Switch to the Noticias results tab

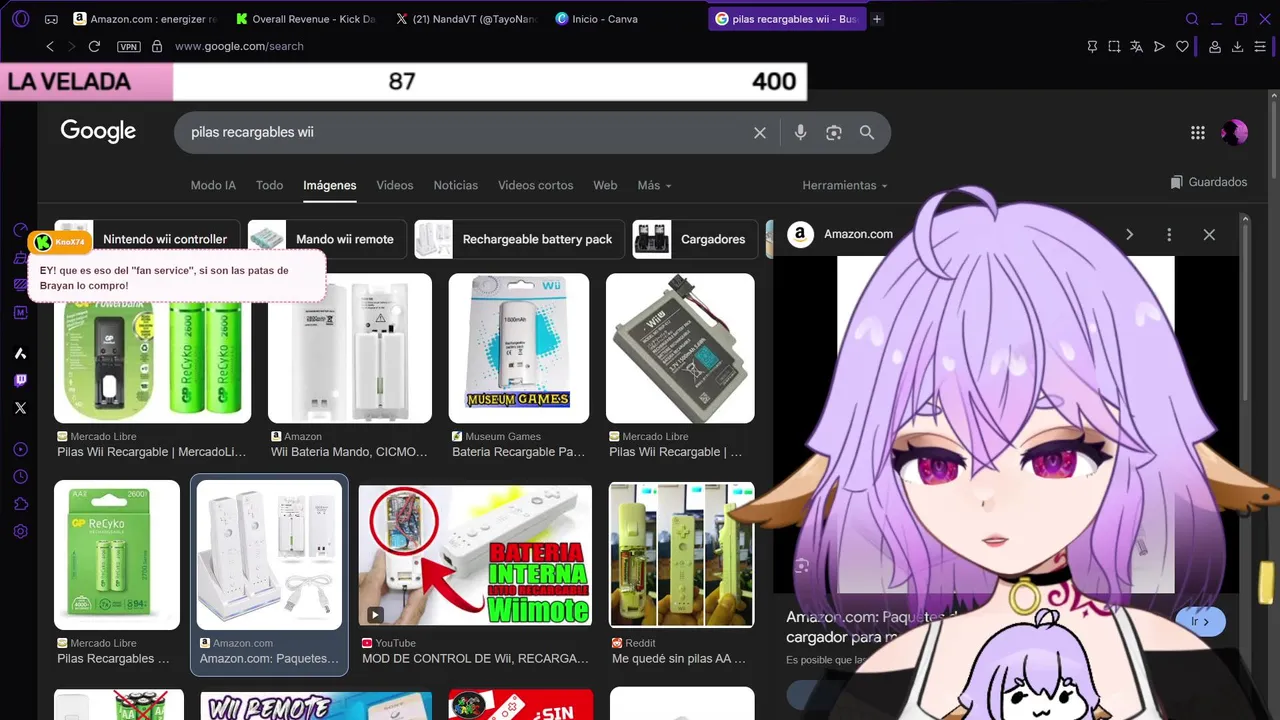pos(455,185)
